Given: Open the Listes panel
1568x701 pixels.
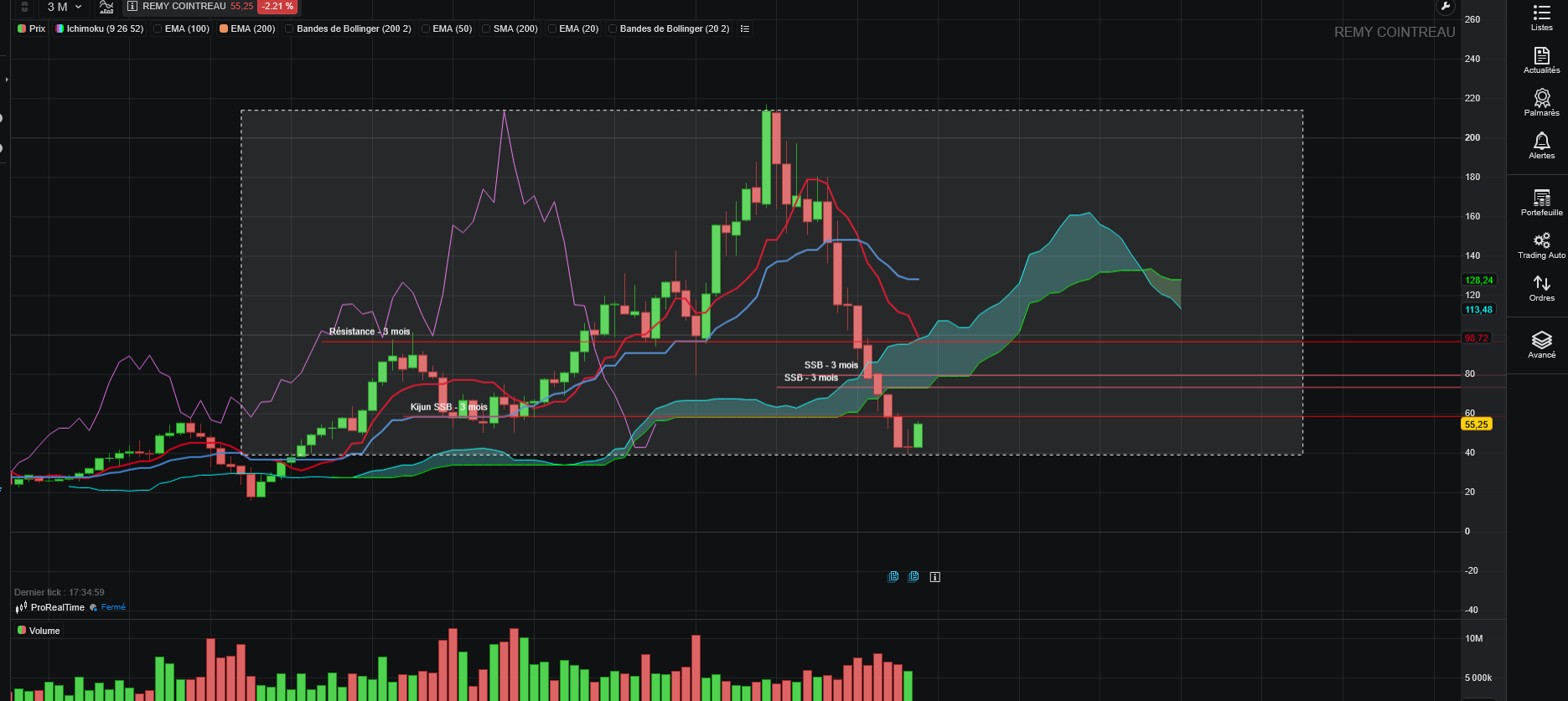Looking at the screenshot, I should click(x=1541, y=18).
